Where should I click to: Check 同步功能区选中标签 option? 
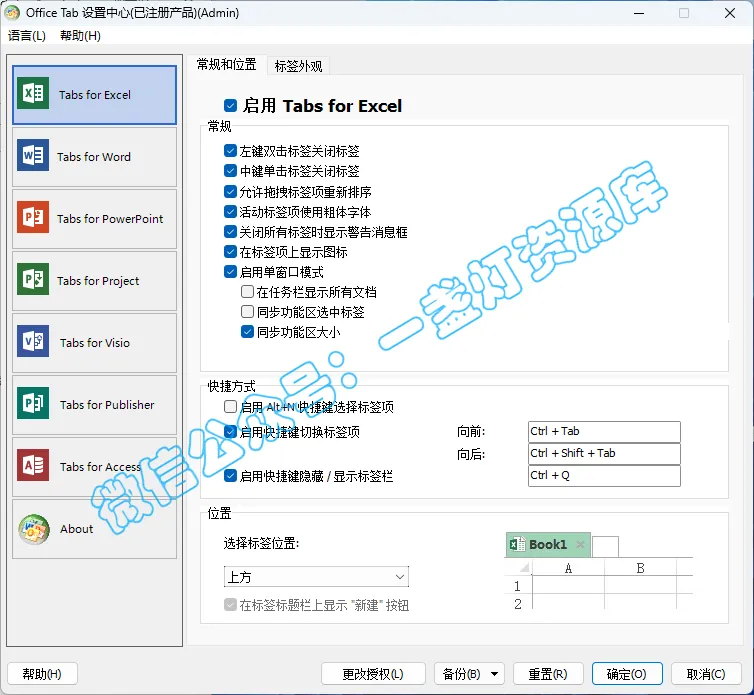tap(247, 312)
